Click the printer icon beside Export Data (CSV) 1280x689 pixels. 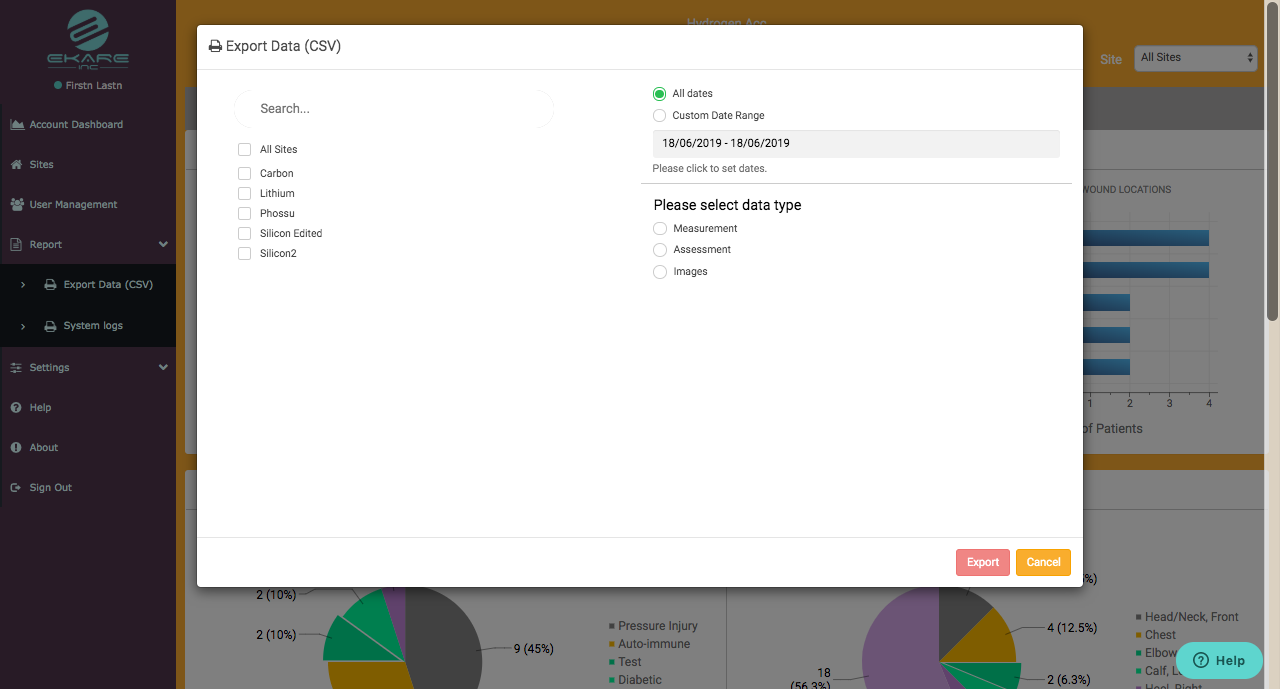click(x=49, y=284)
